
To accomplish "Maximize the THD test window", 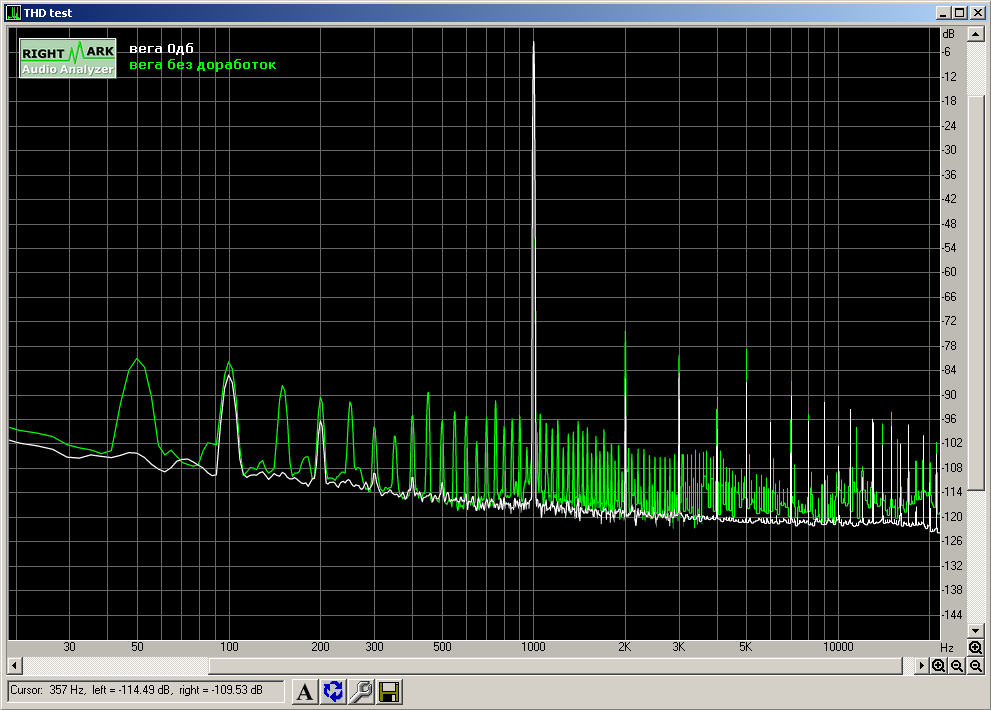I will [x=959, y=13].
